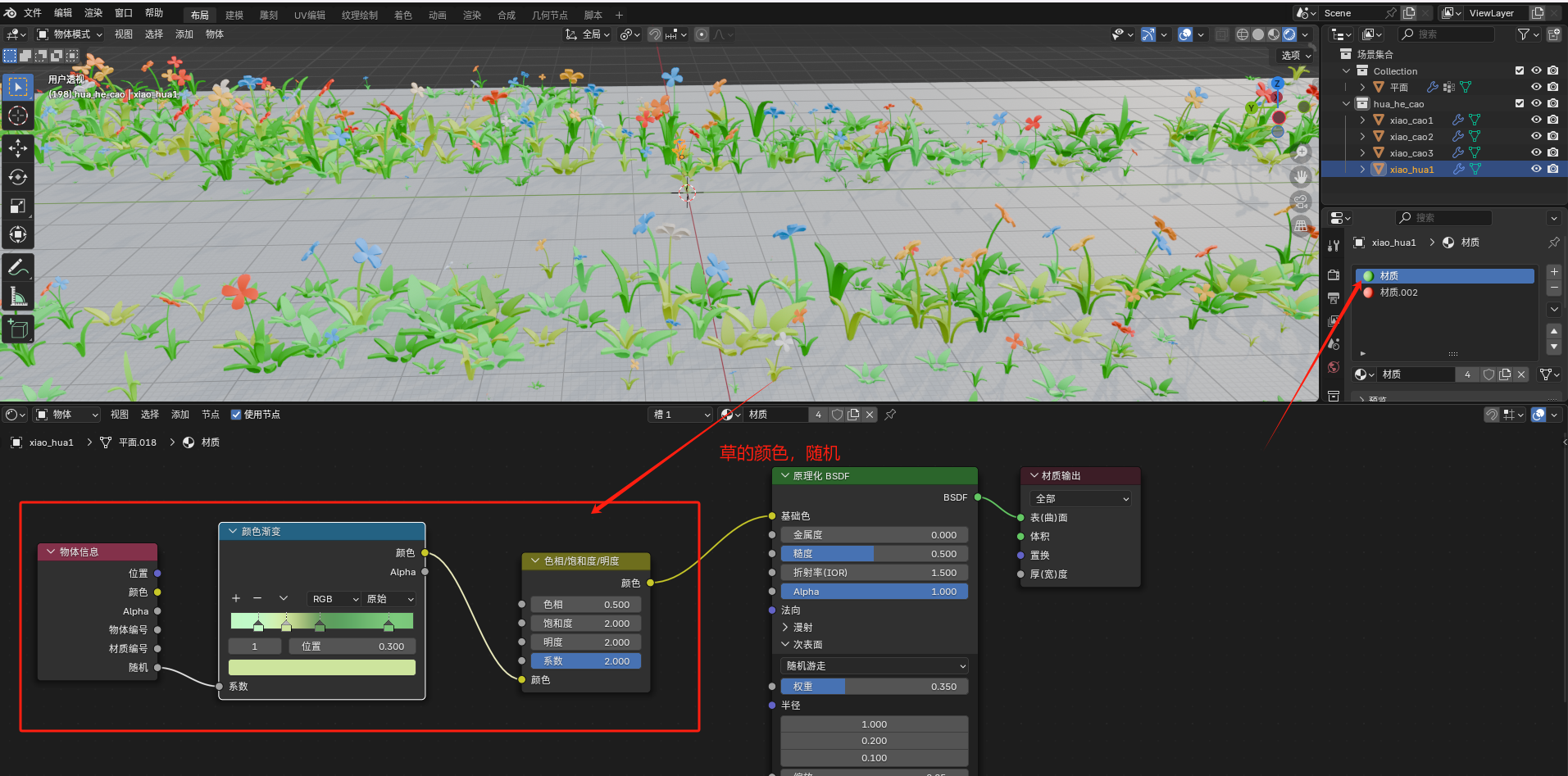
Task: Disable xiao_cao3 in renders
Action: pyautogui.click(x=1553, y=153)
